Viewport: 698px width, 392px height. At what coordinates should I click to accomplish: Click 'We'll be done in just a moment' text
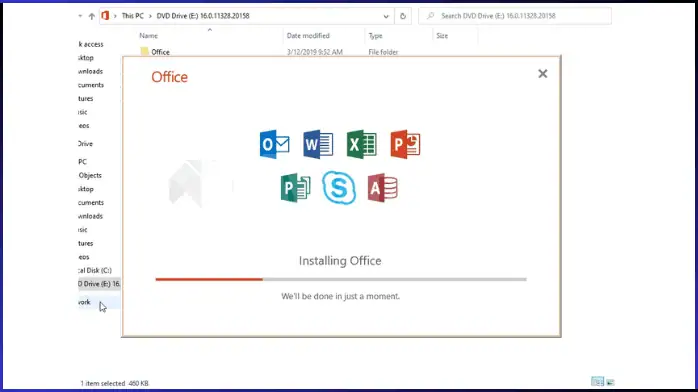(341, 296)
